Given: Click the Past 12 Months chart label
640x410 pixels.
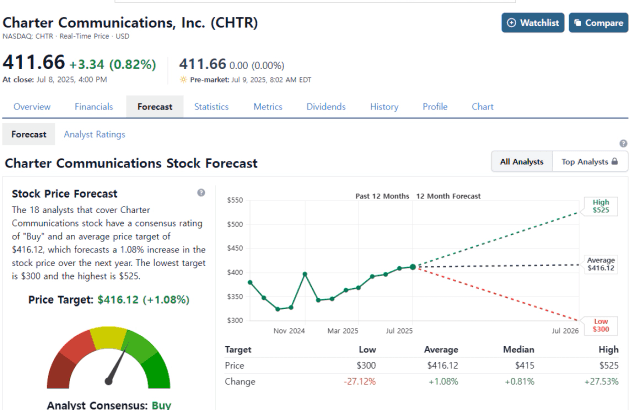Looking at the screenshot, I should [x=382, y=196].
